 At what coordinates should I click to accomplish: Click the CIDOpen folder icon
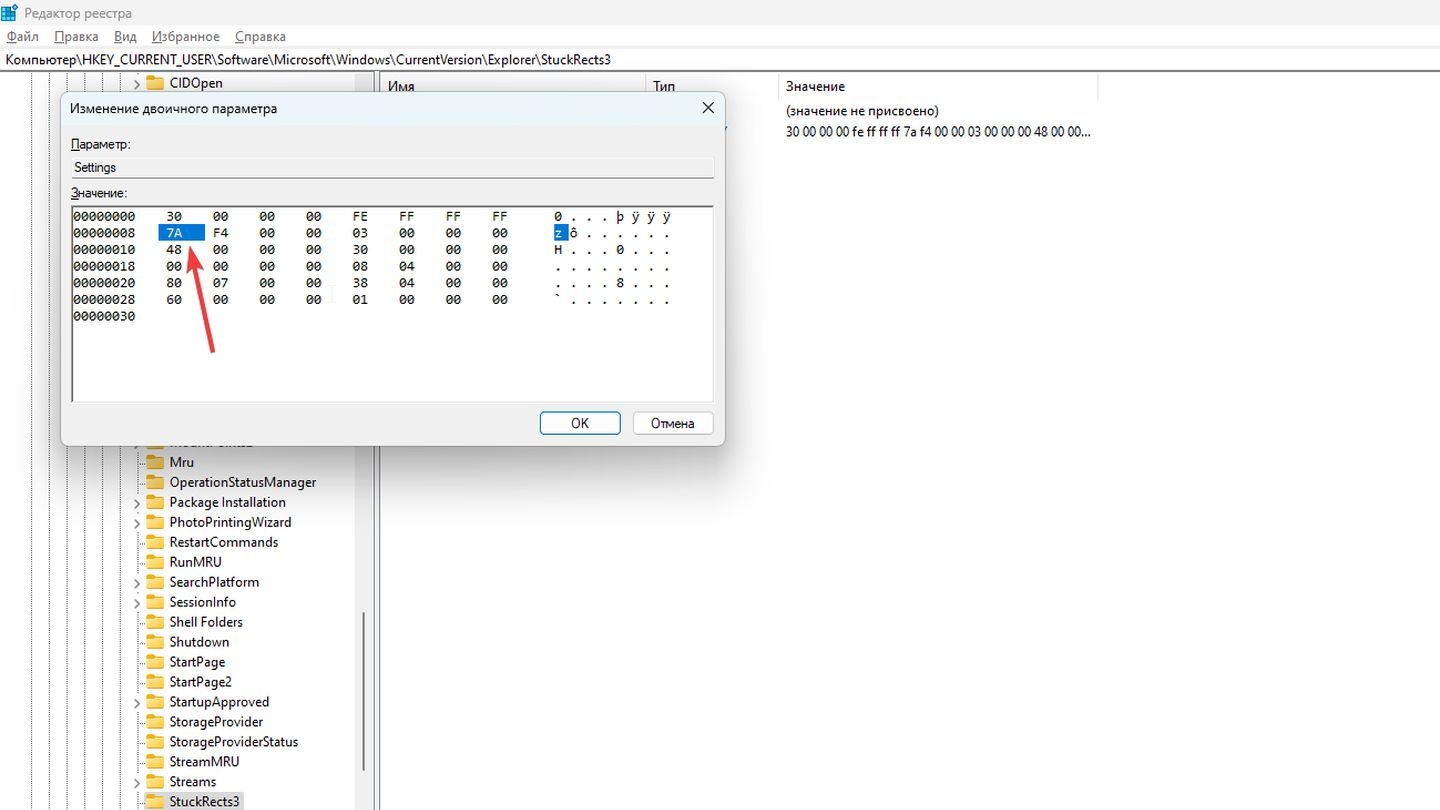point(154,83)
